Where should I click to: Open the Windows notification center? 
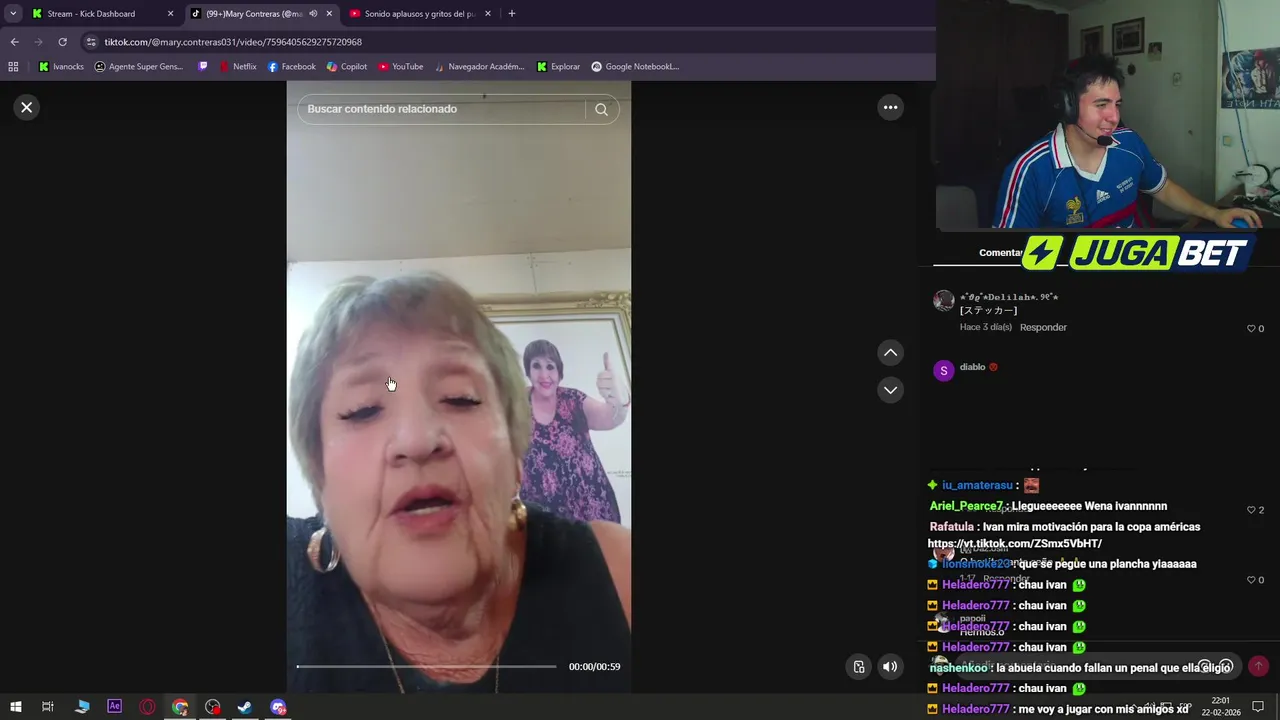tap(1258, 707)
